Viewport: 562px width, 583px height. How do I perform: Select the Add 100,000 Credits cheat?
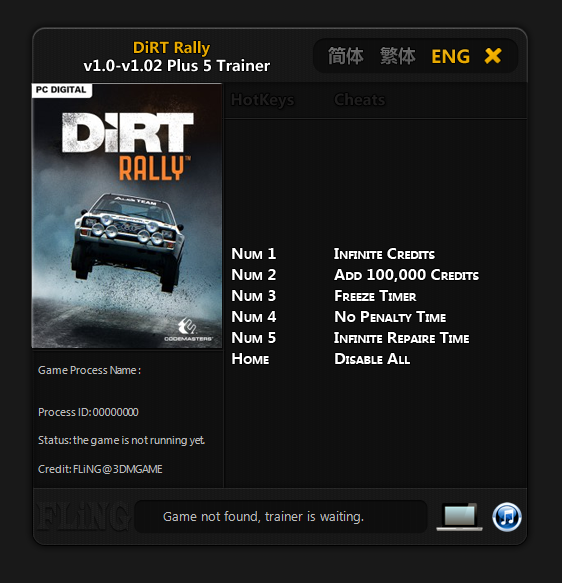click(x=406, y=275)
